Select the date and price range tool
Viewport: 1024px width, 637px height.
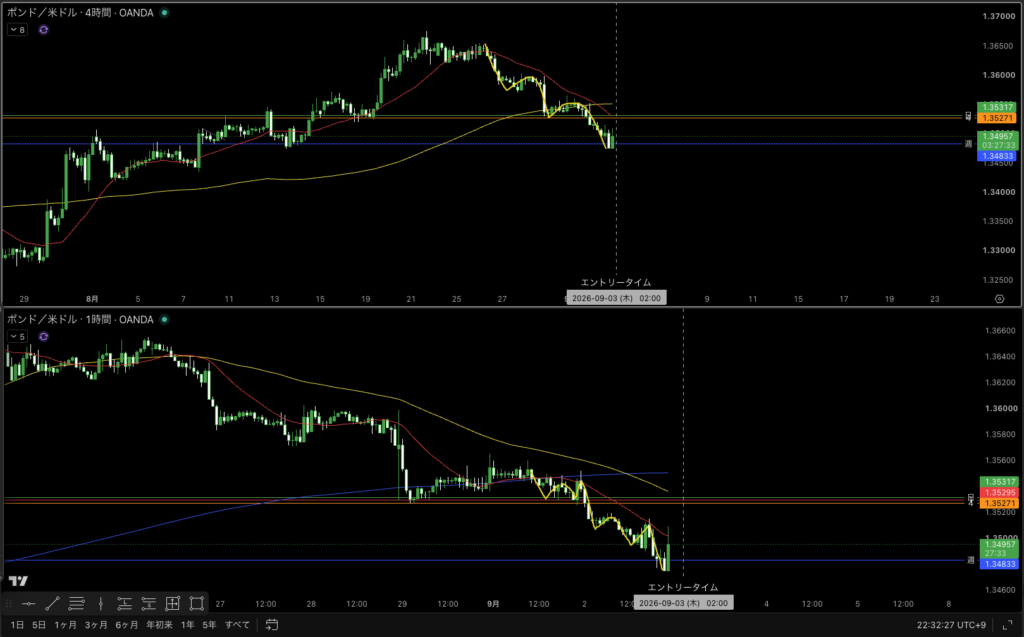pos(172,604)
